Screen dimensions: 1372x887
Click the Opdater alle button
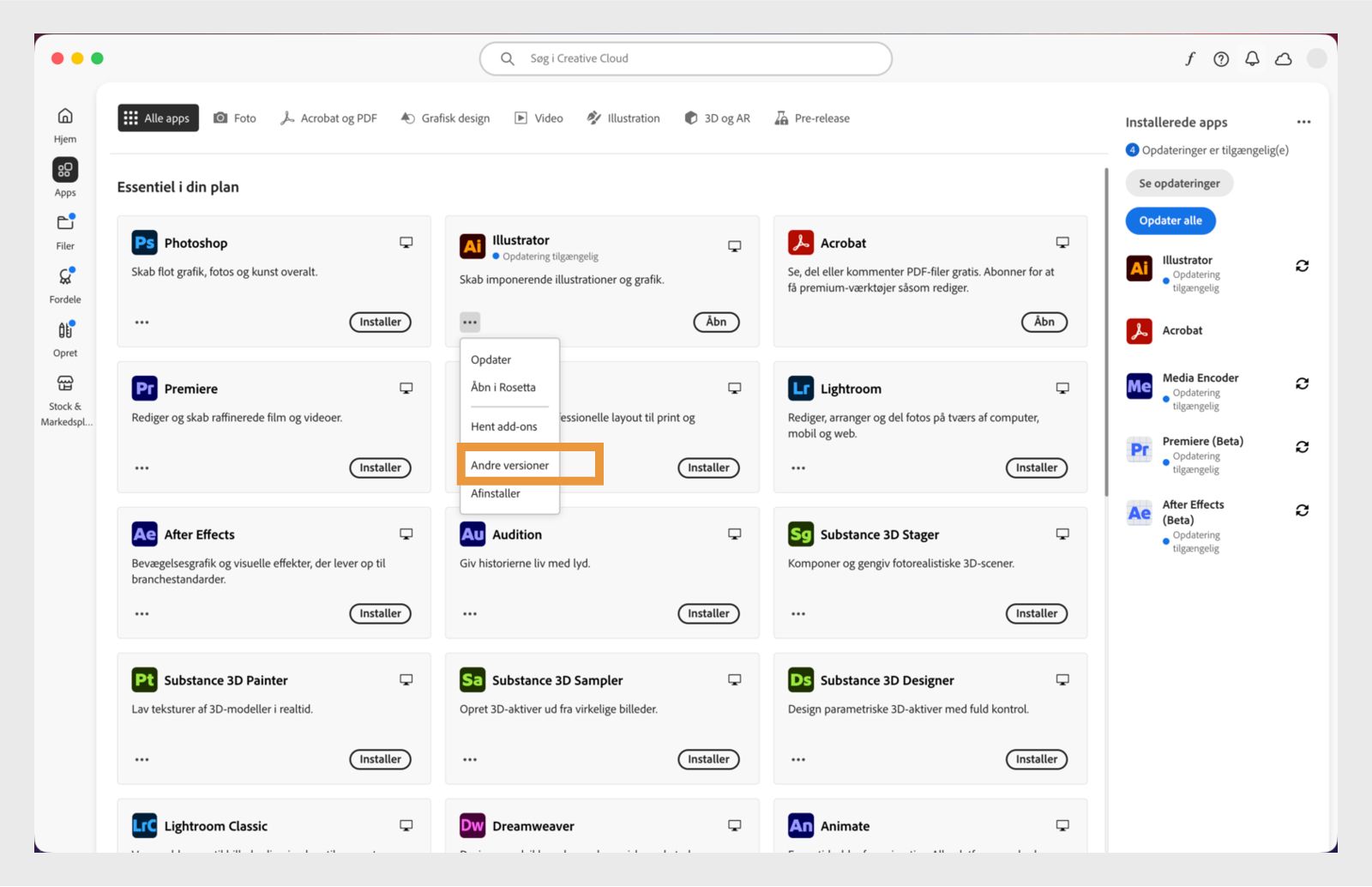1170,220
